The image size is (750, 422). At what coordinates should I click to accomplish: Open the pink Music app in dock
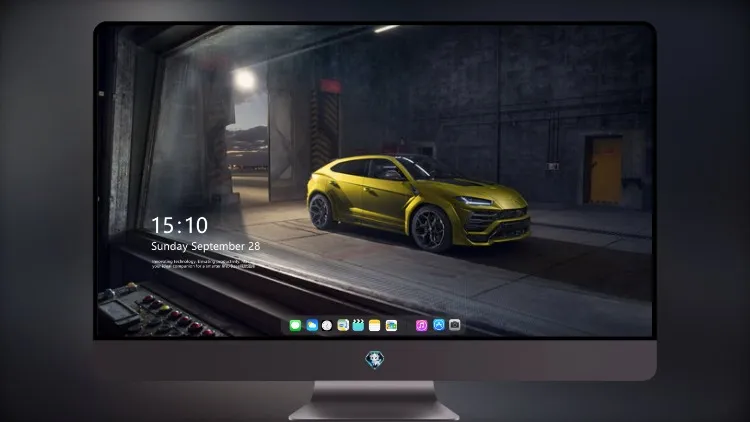tap(421, 325)
